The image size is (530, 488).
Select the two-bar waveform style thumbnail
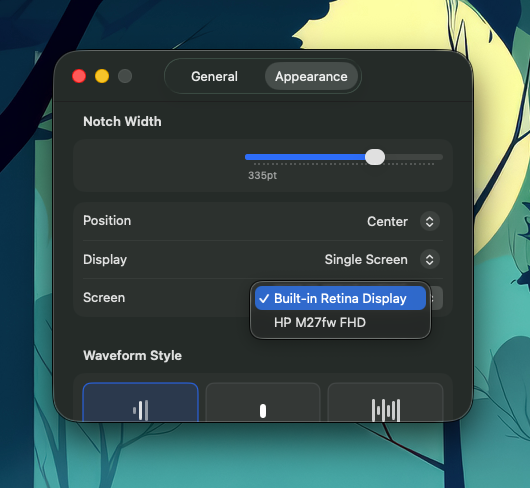(x=141, y=402)
